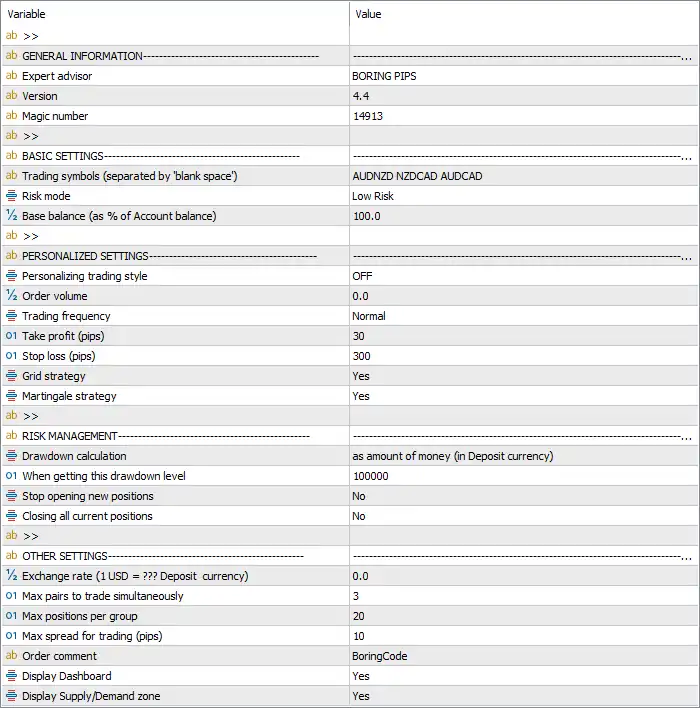The height and width of the screenshot is (708, 700).
Task: Click the string icon beside Expert advisor
Action: point(11,75)
